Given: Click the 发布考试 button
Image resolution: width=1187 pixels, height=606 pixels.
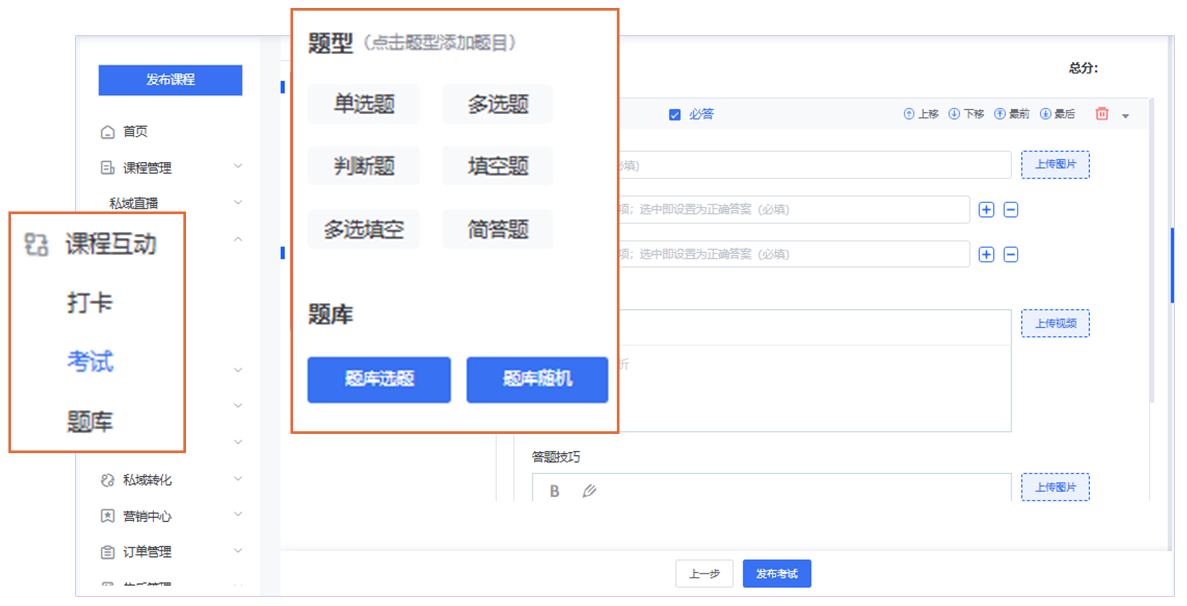Looking at the screenshot, I should point(777,574).
